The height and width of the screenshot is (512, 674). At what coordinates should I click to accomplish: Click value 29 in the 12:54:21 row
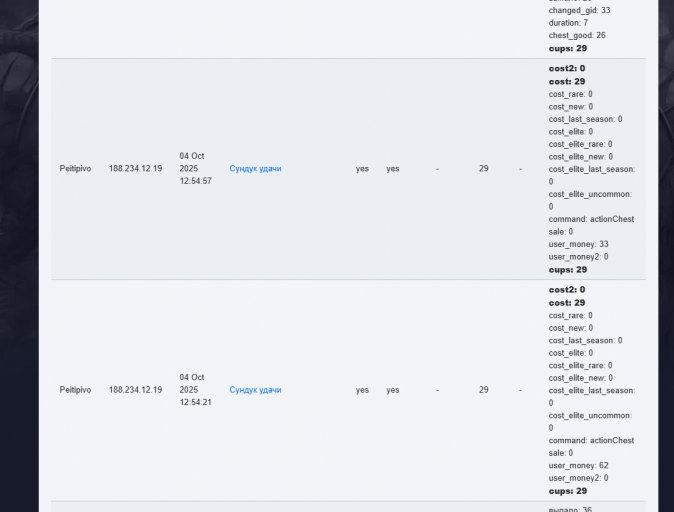[x=484, y=390]
